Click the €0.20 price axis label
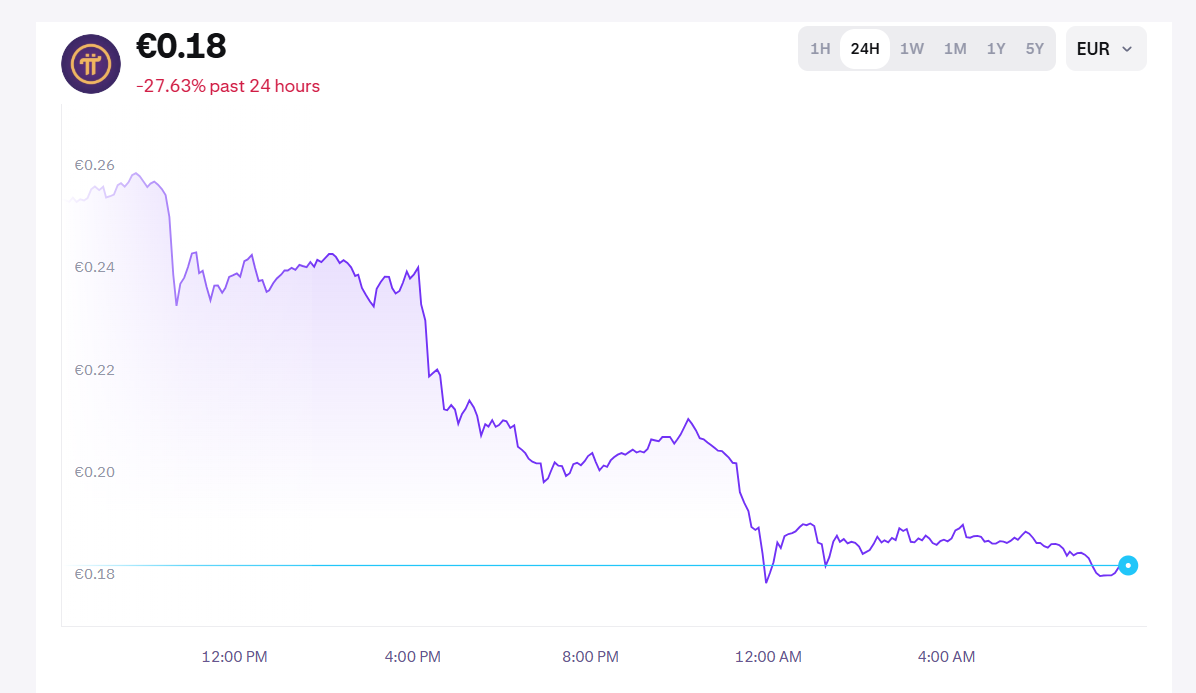The image size is (1196, 693). click(94, 472)
